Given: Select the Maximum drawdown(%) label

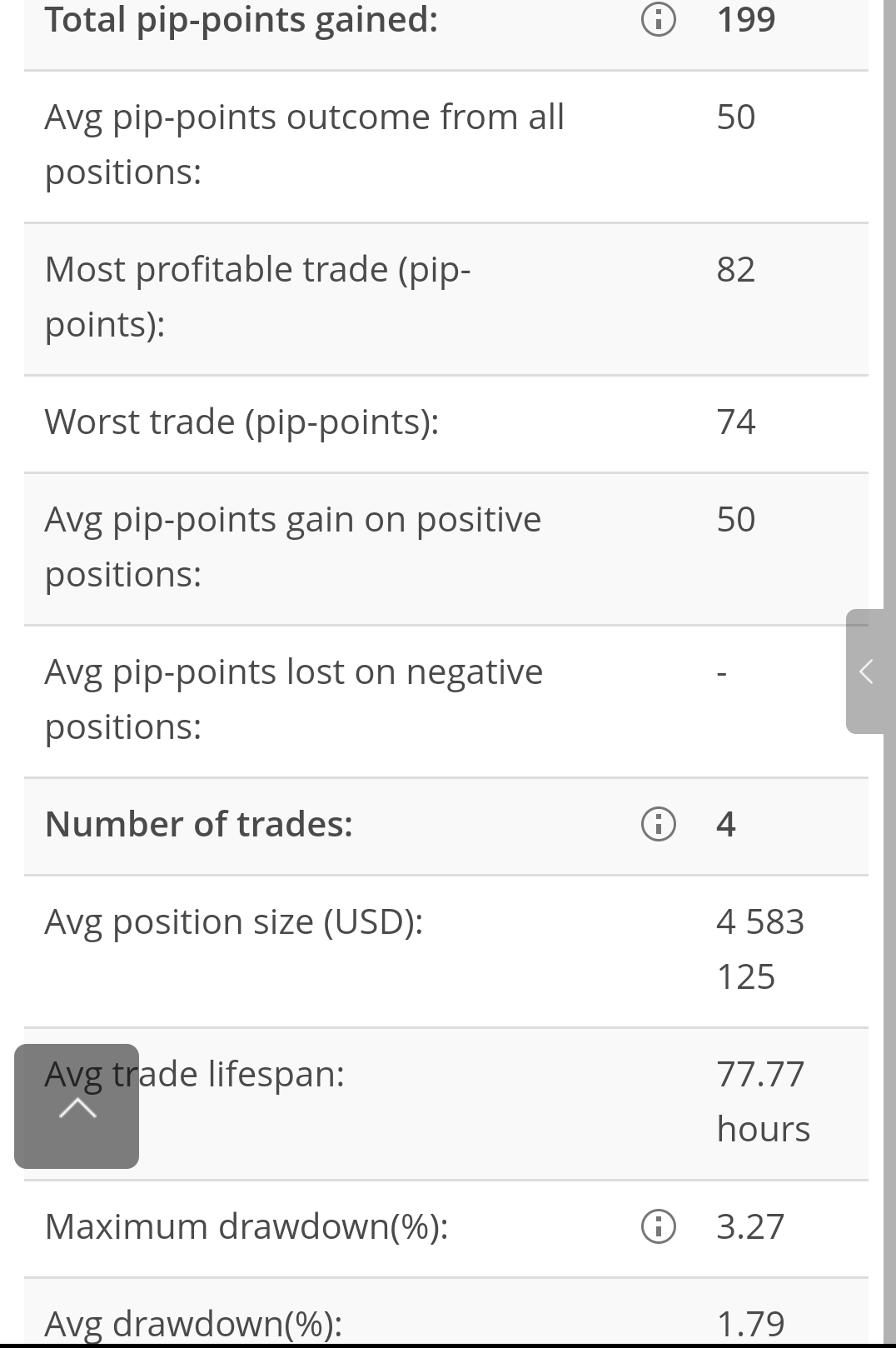Looking at the screenshot, I should click(x=246, y=1226).
